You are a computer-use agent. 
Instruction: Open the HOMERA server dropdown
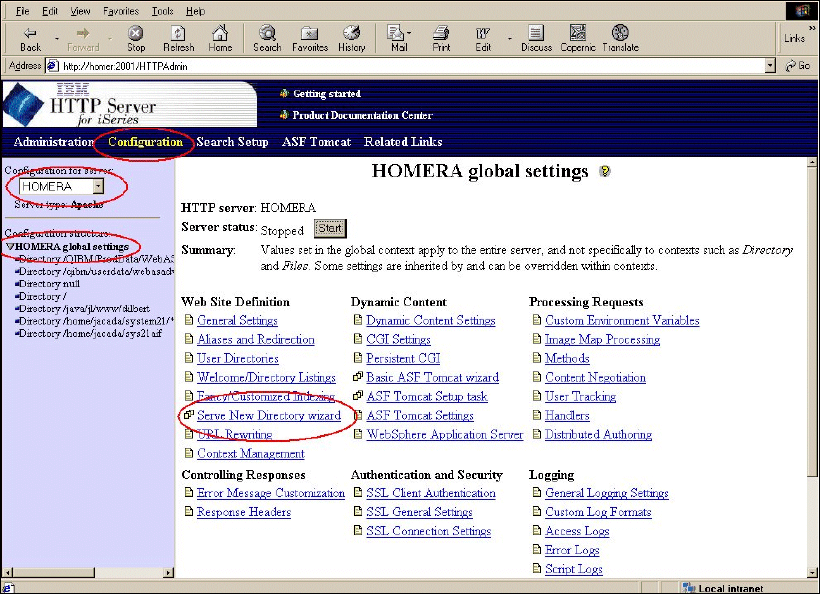98,186
